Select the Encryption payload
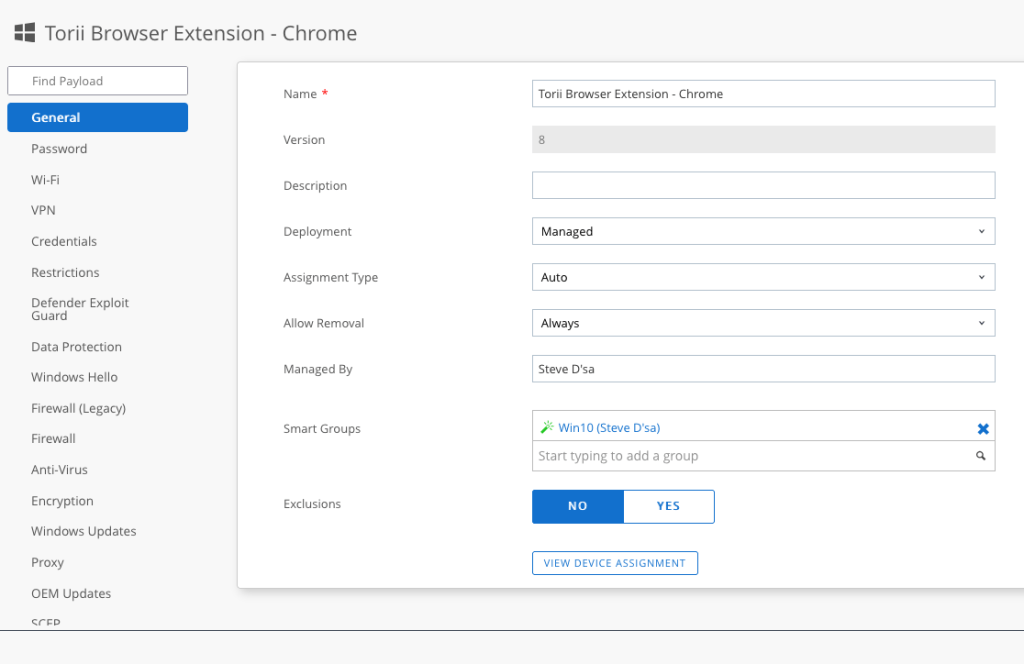This screenshot has height=664, width=1024. (62, 501)
